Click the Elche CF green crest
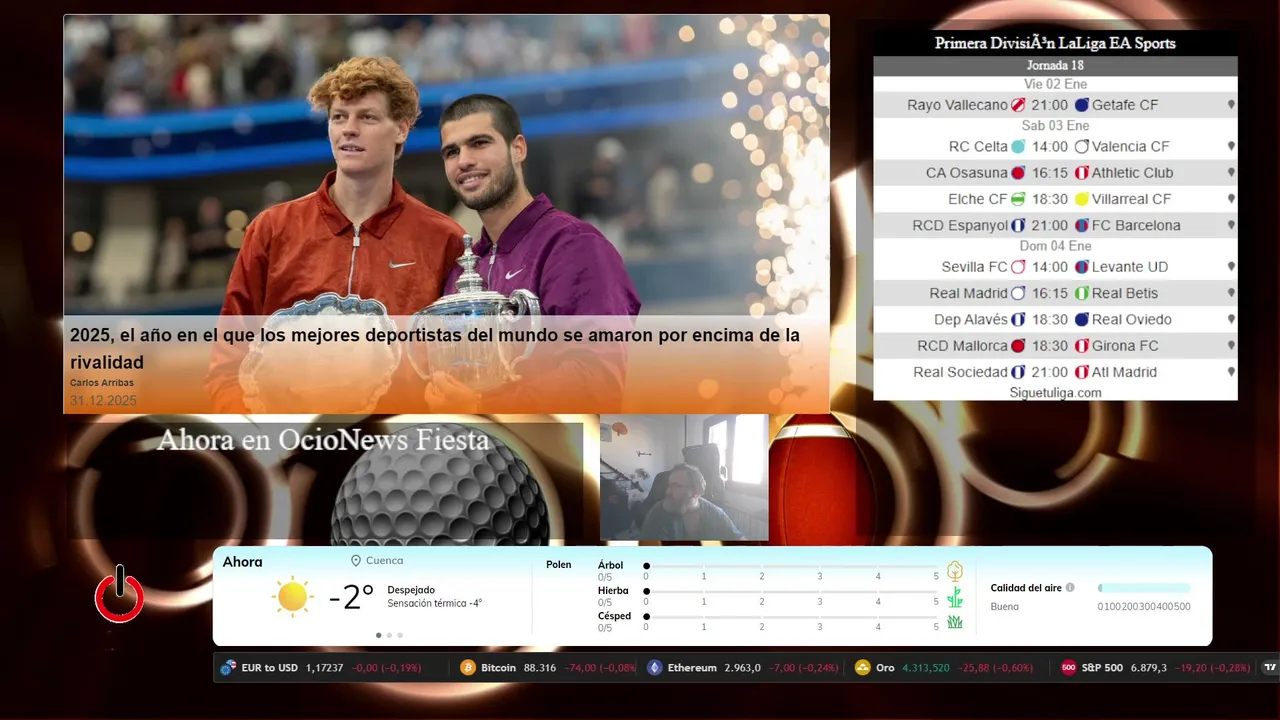Viewport: 1280px width, 720px height. 1018,199
